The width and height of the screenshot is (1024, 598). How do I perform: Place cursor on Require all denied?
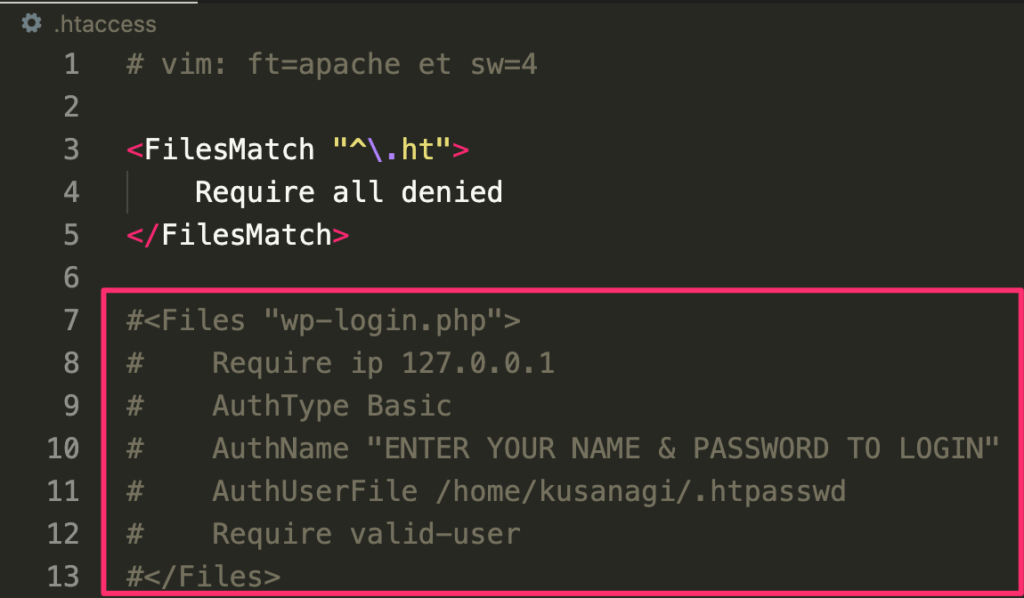pyautogui.click(x=349, y=193)
